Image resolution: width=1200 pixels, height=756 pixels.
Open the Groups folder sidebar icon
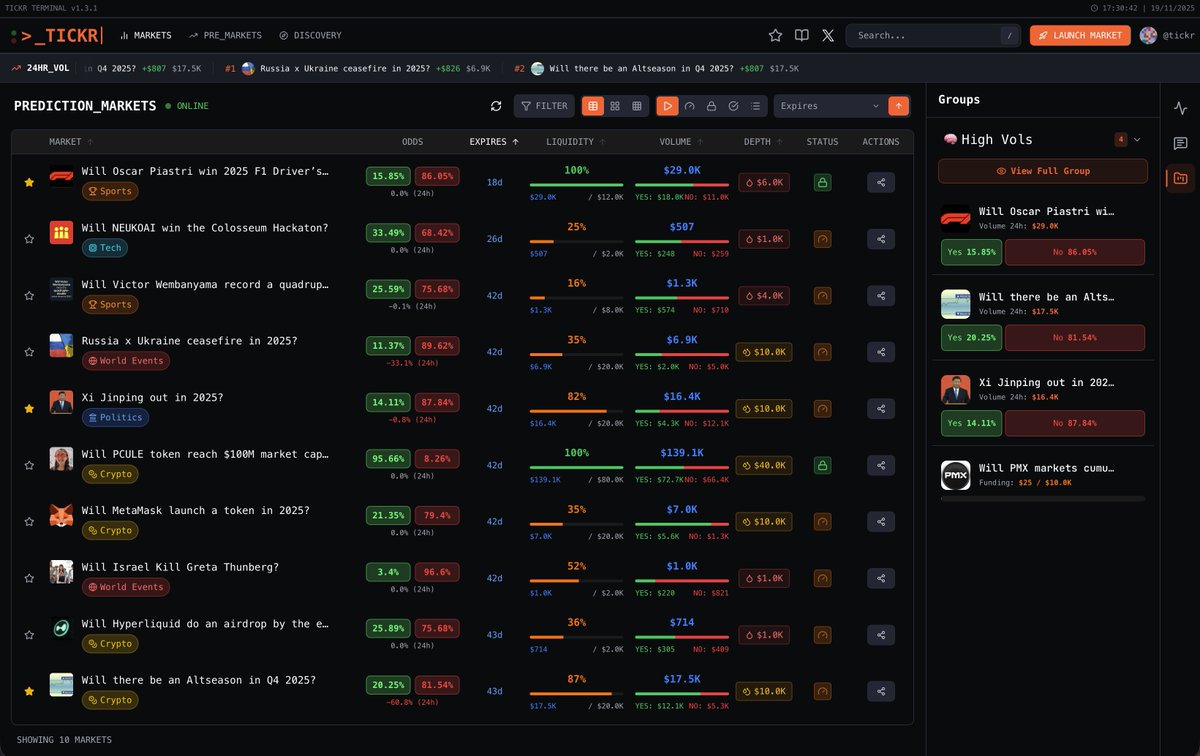click(1181, 178)
